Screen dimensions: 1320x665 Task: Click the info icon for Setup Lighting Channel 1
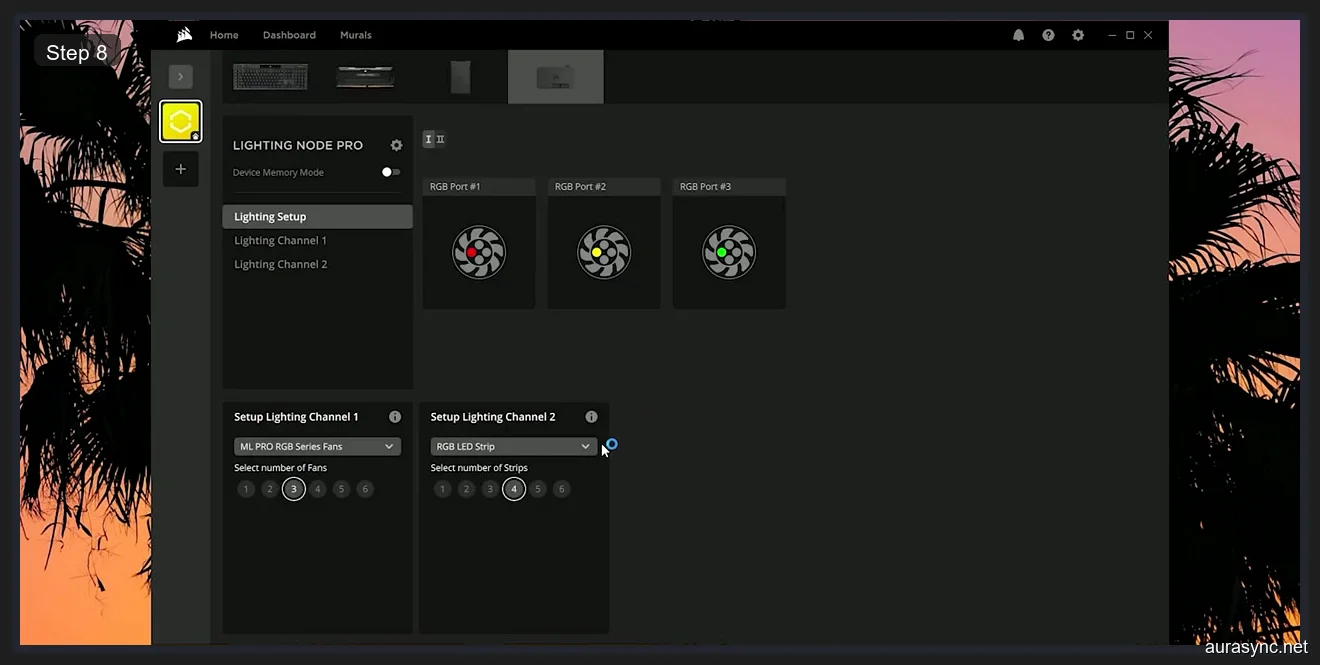coord(394,416)
